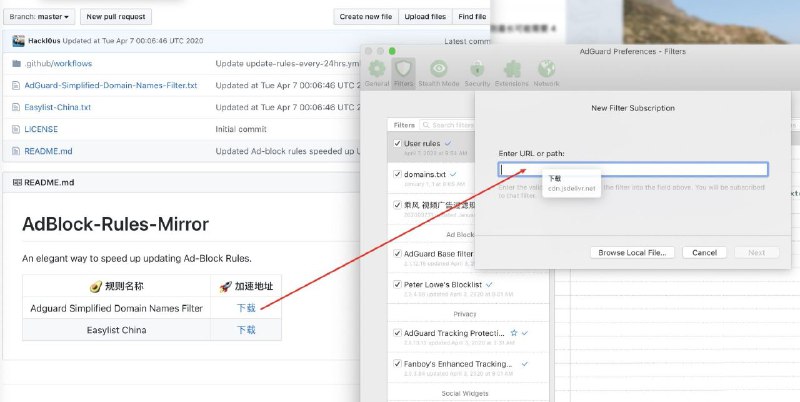800x402 pixels.
Task: Click Browse Local File... button
Action: (x=632, y=253)
